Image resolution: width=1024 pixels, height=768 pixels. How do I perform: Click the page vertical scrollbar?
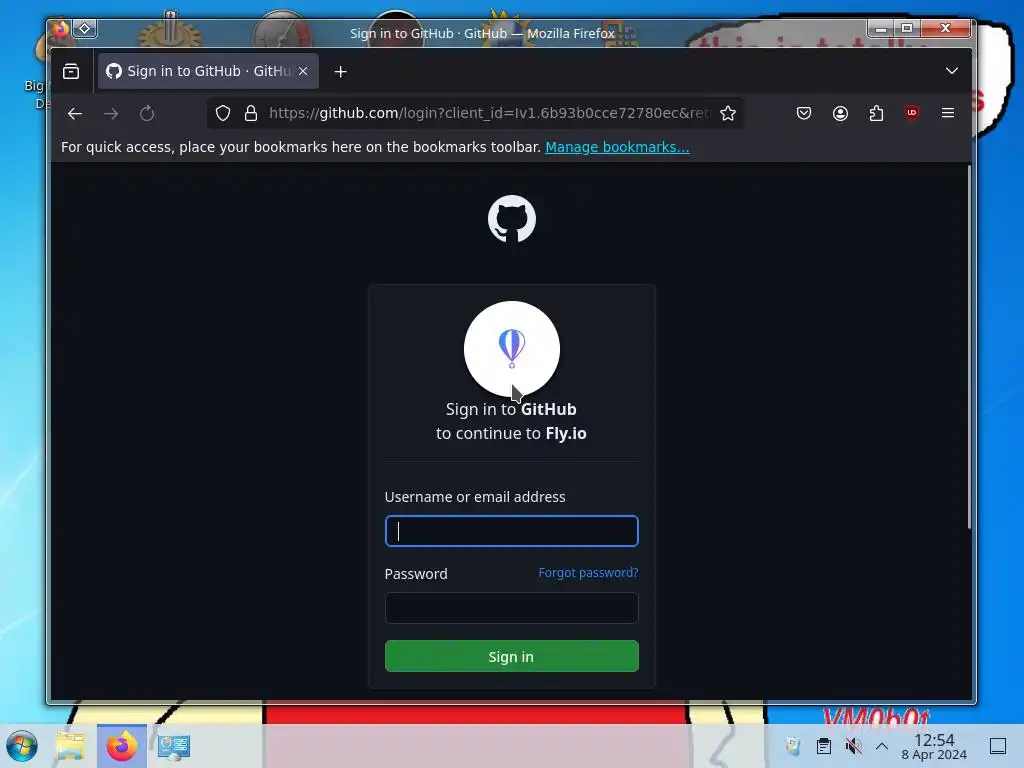pyautogui.click(x=969, y=346)
